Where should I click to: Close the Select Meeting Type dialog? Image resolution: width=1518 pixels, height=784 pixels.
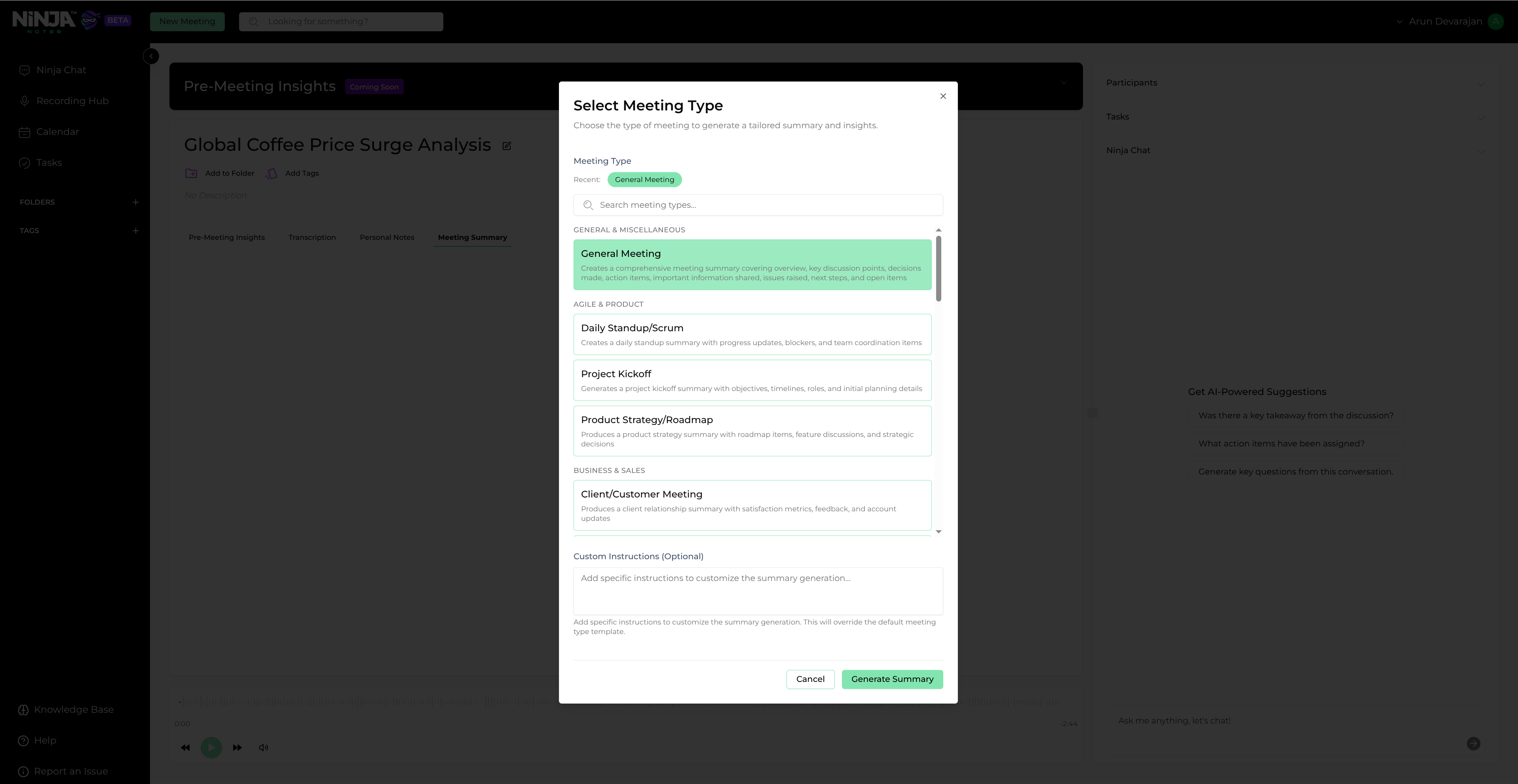pos(943,96)
